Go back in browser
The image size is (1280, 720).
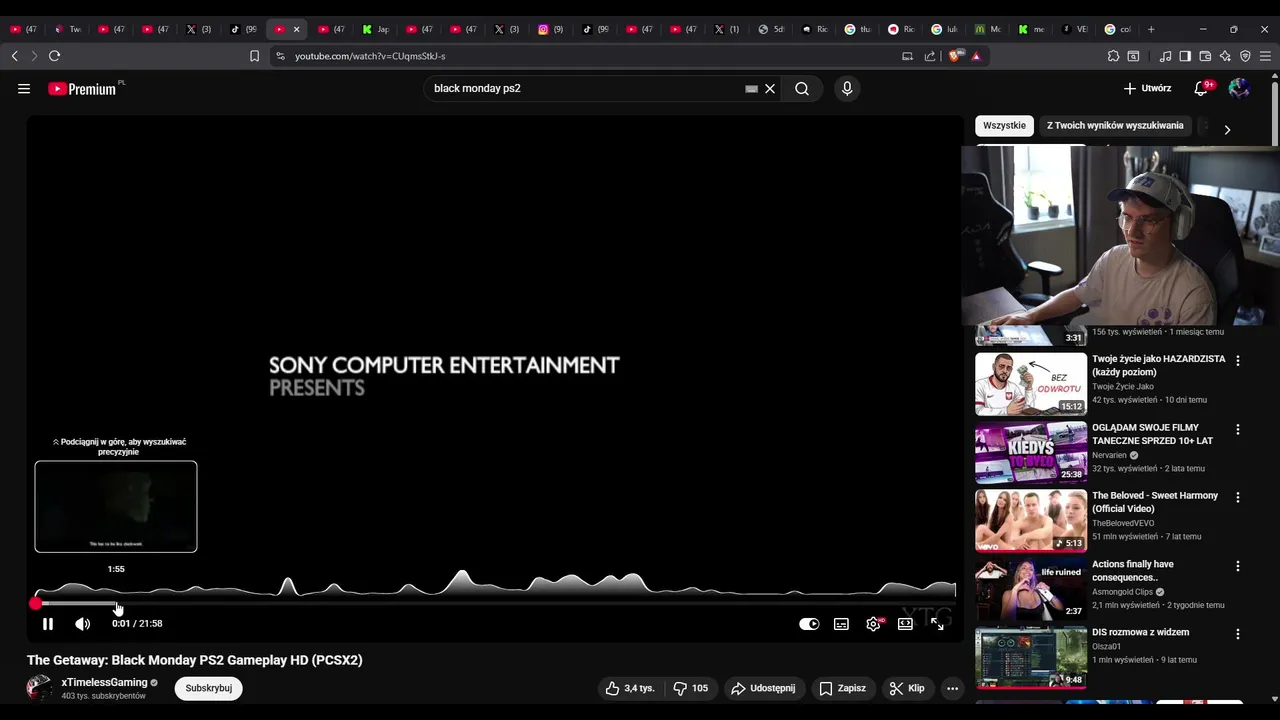tap(14, 56)
